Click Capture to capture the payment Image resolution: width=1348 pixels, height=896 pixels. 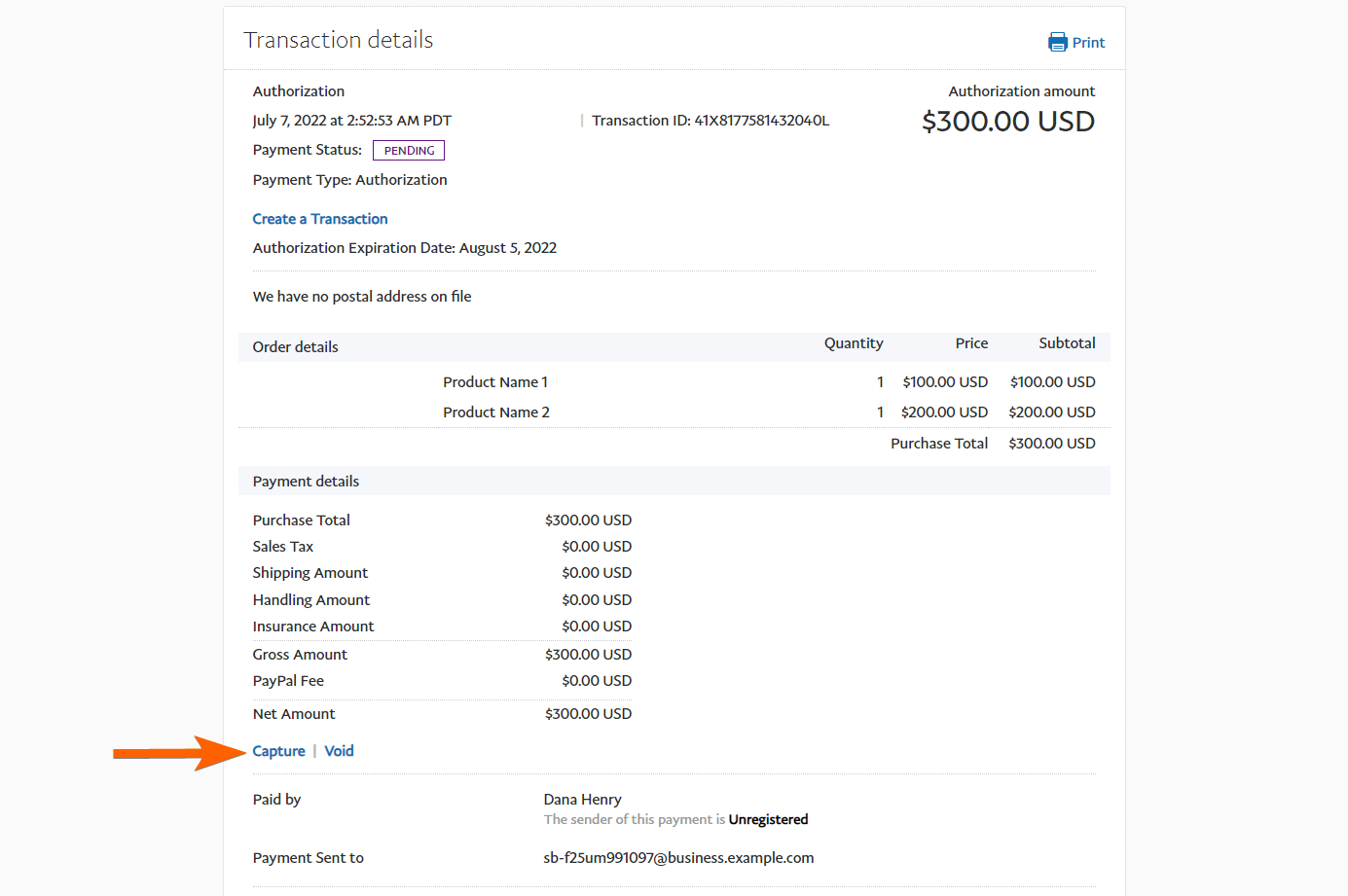pyautogui.click(x=278, y=751)
